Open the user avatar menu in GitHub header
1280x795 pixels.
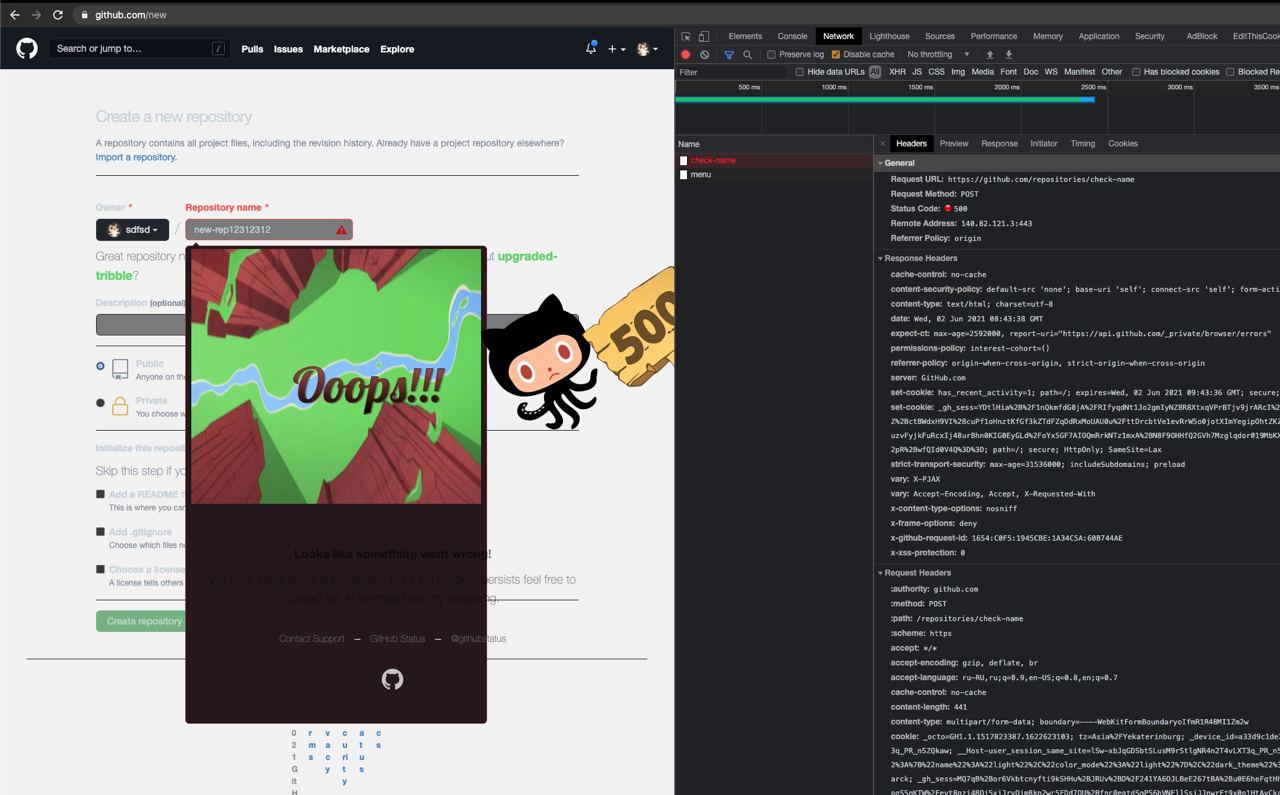click(x=647, y=49)
